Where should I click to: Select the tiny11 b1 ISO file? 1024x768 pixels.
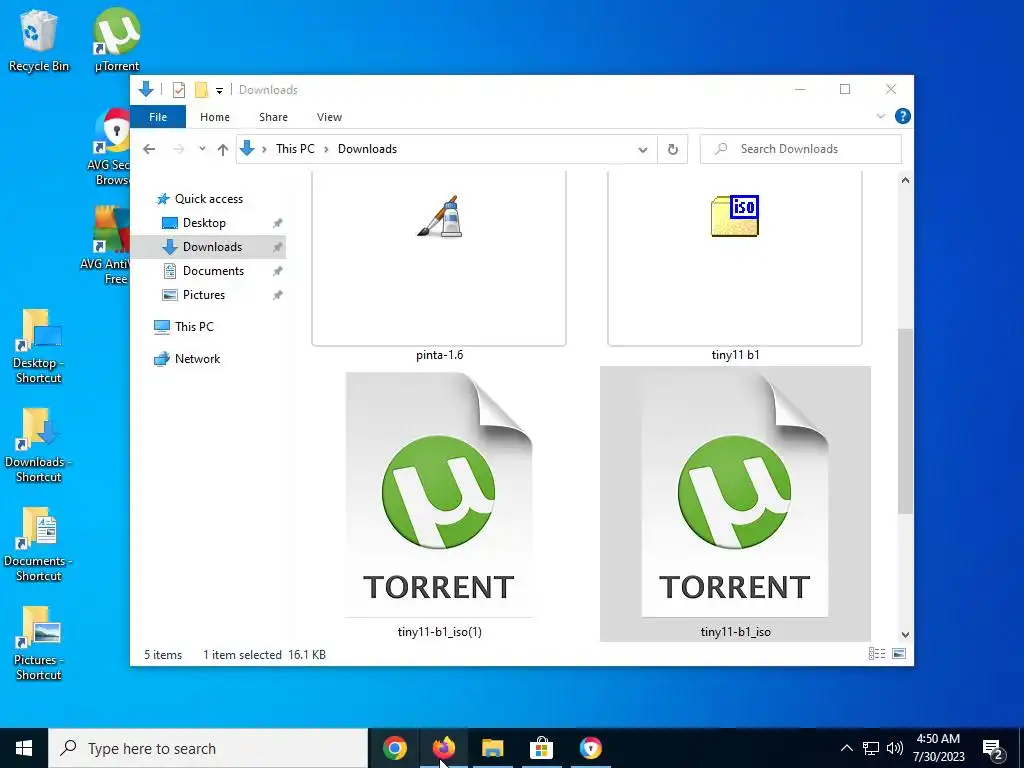point(735,268)
